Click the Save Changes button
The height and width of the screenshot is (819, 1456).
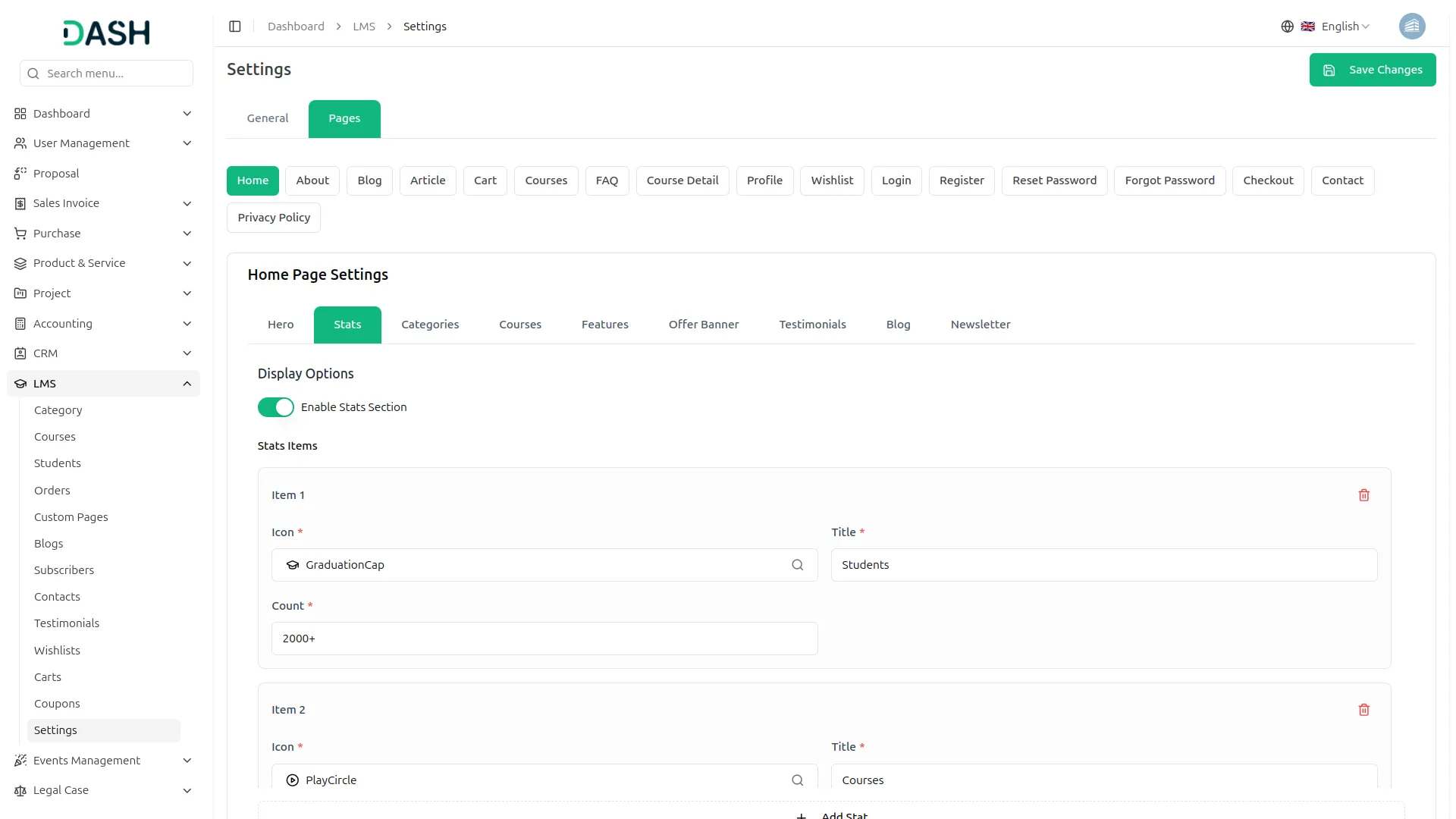tap(1372, 70)
